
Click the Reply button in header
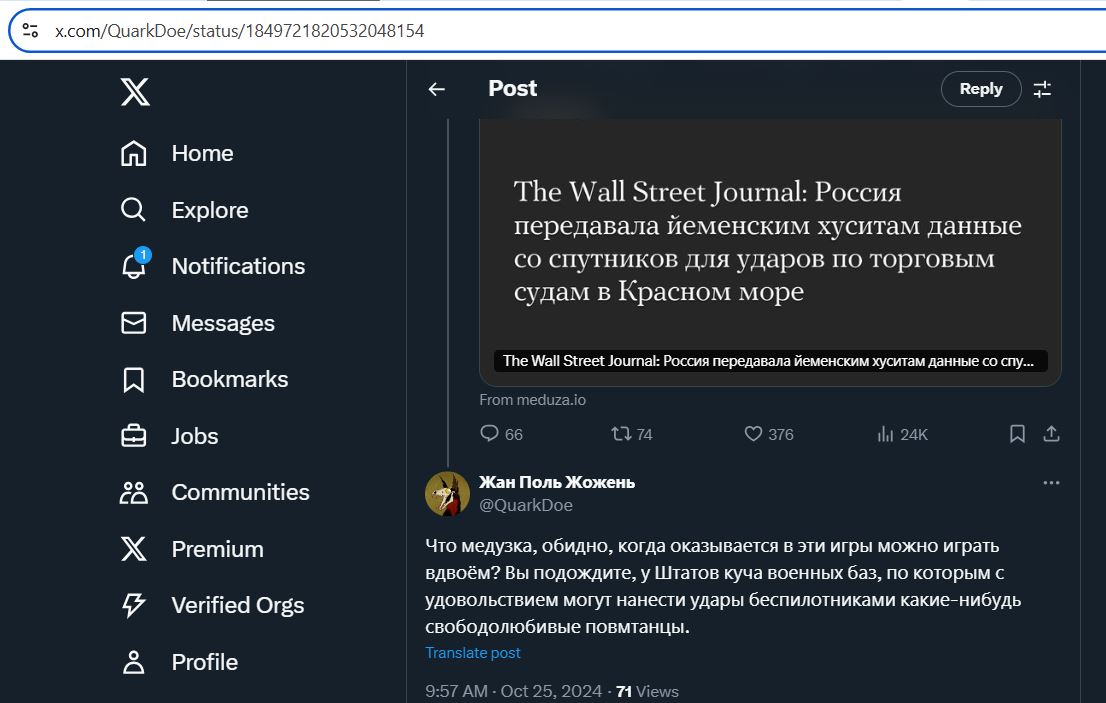click(x=980, y=89)
